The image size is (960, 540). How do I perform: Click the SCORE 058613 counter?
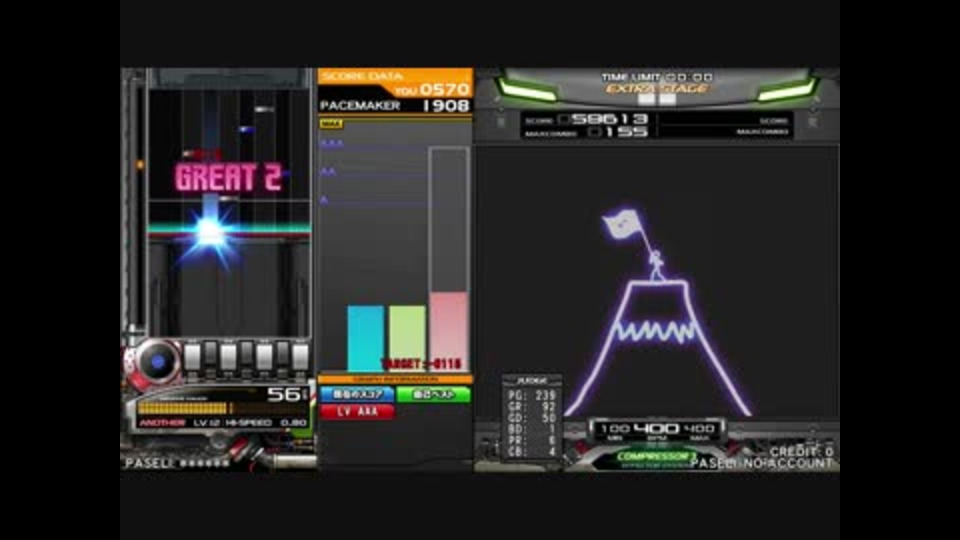[x=587, y=119]
